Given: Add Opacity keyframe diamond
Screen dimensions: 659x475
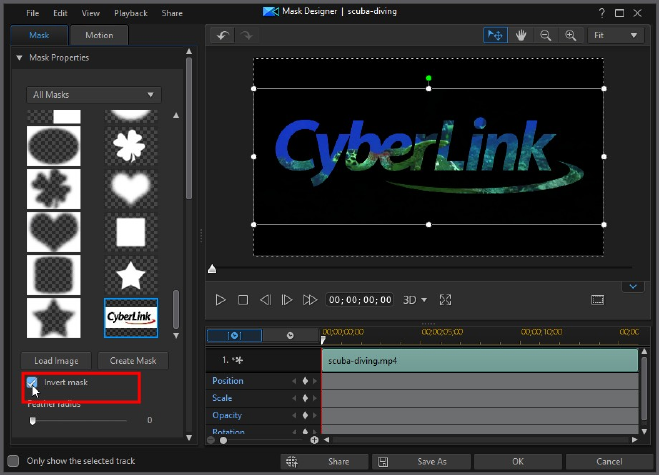Looking at the screenshot, I should (305, 415).
